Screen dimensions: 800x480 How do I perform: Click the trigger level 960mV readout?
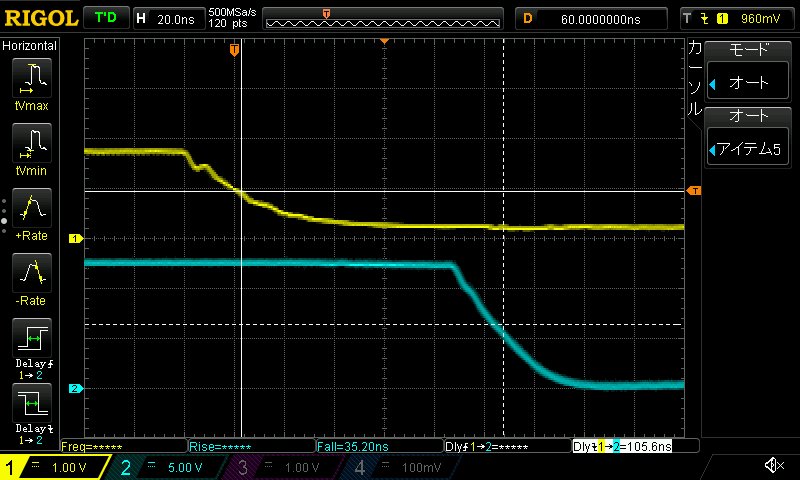(760, 19)
